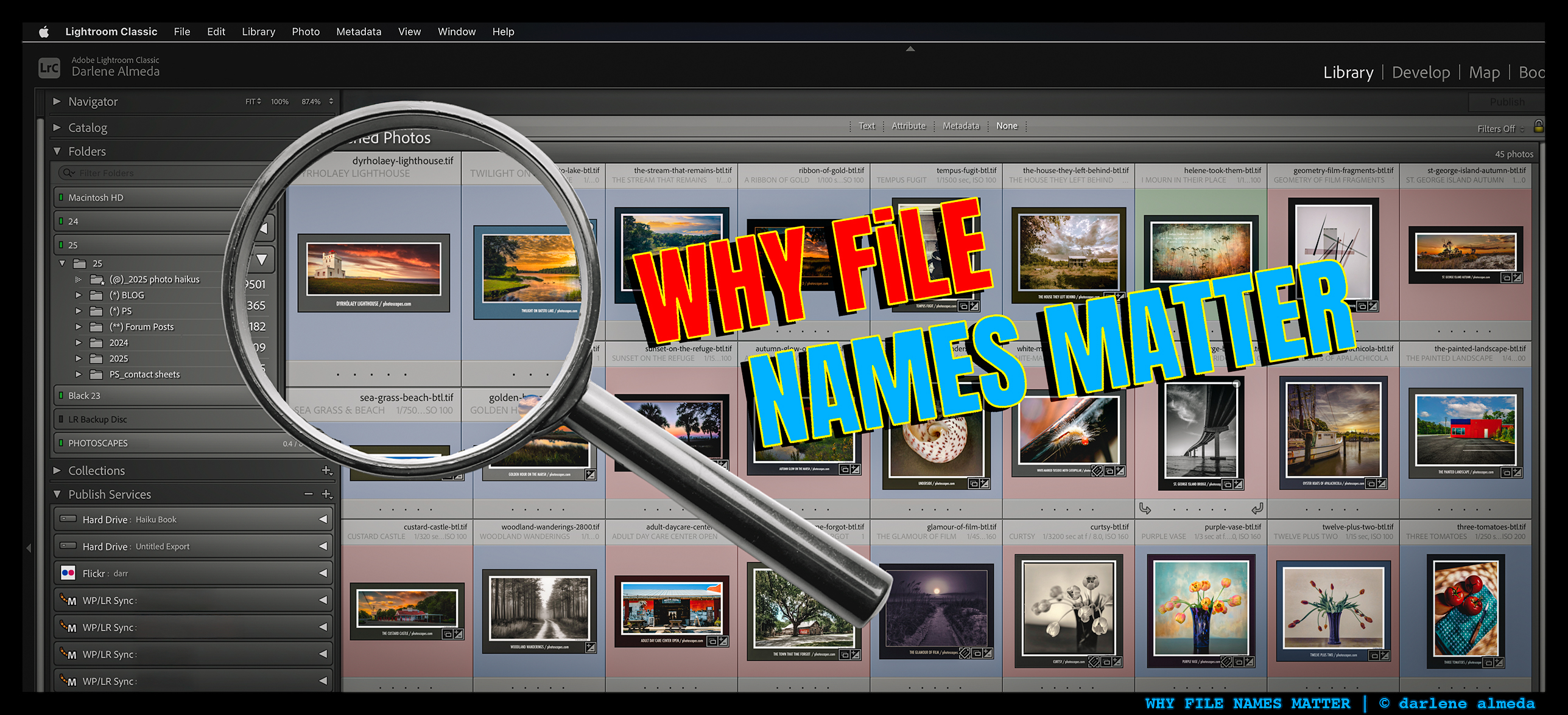The width and height of the screenshot is (1568, 715).
Task: Collapse the Folders panel
Action: click(x=57, y=151)
